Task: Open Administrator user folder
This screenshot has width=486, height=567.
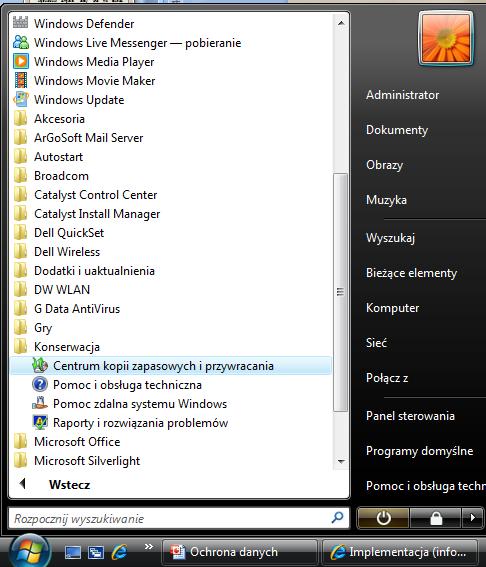Action: pyautogui.click(x=402, y=95)
